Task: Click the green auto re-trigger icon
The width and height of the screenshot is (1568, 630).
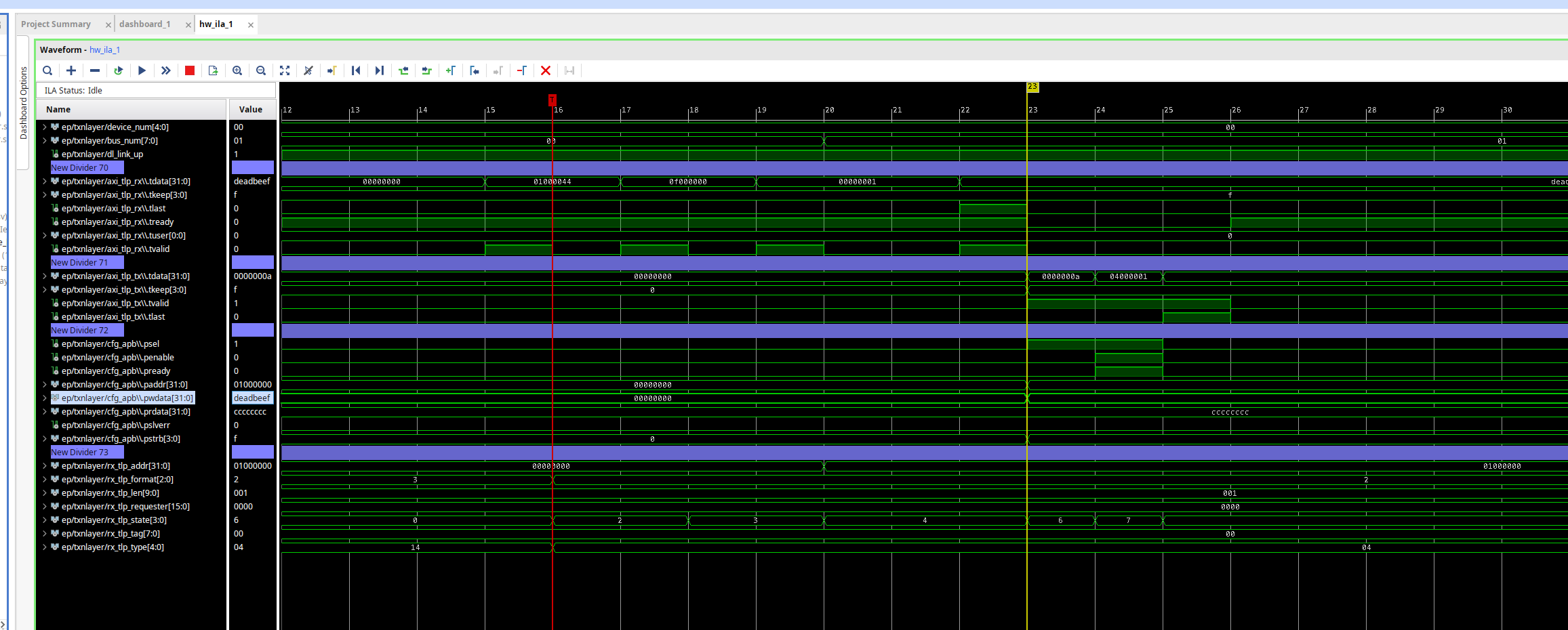Action: pyautogui.click(x=118, y=70)
